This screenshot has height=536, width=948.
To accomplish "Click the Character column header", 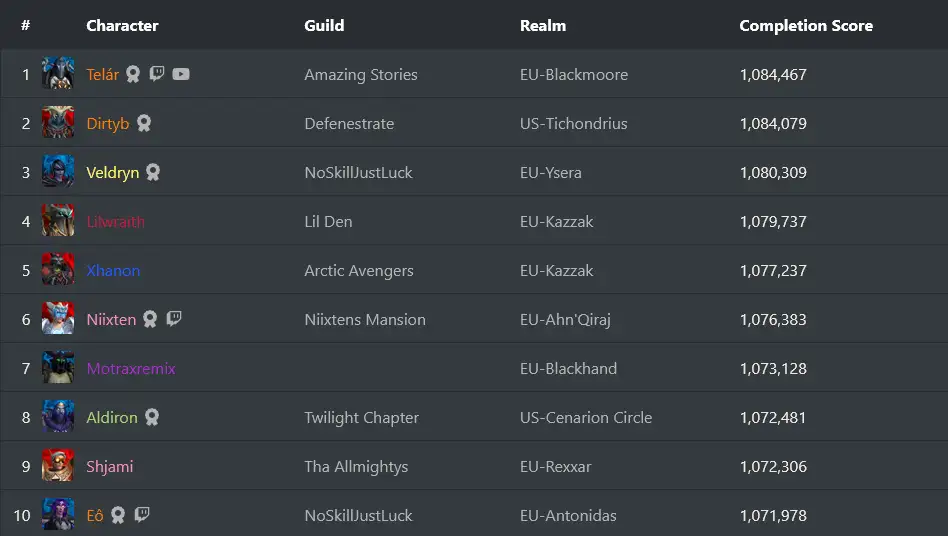I will click(x=122, y=25).
